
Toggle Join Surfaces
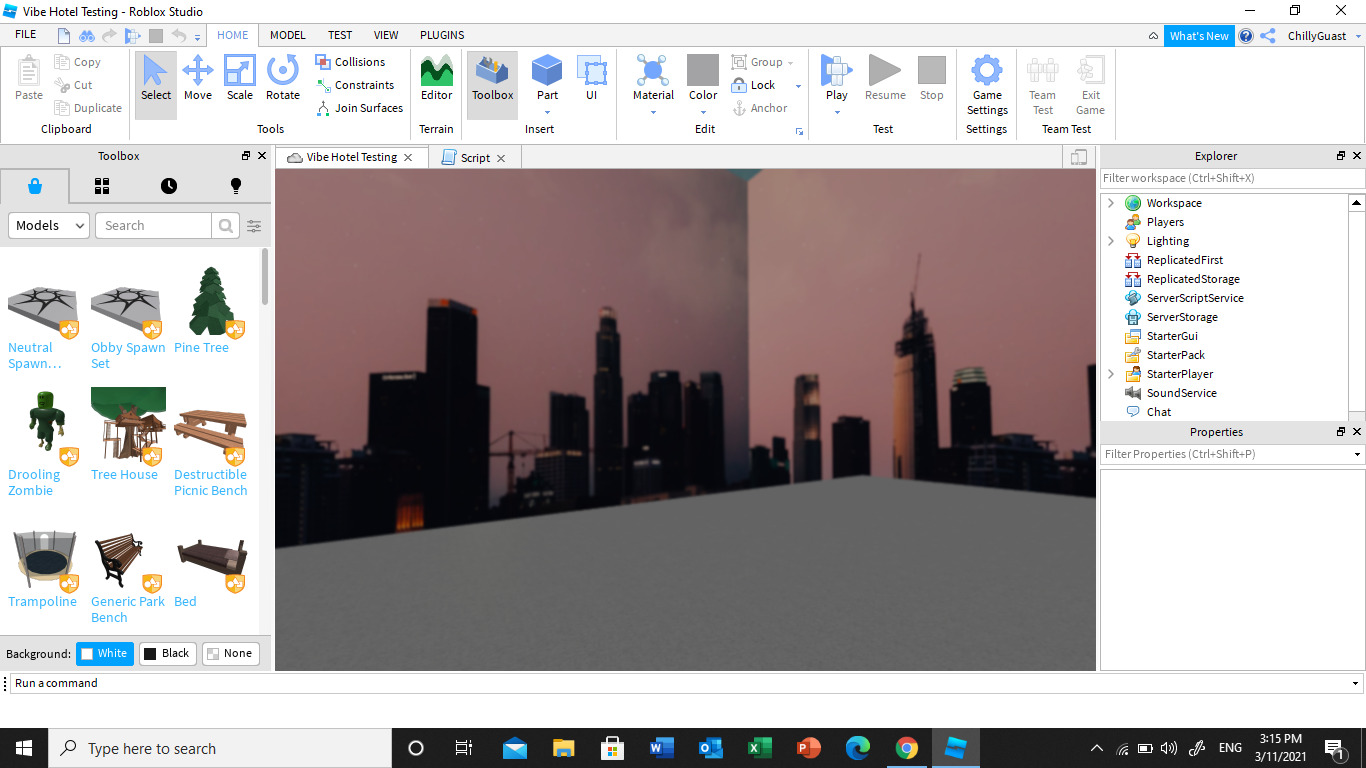tap(359, 108)
